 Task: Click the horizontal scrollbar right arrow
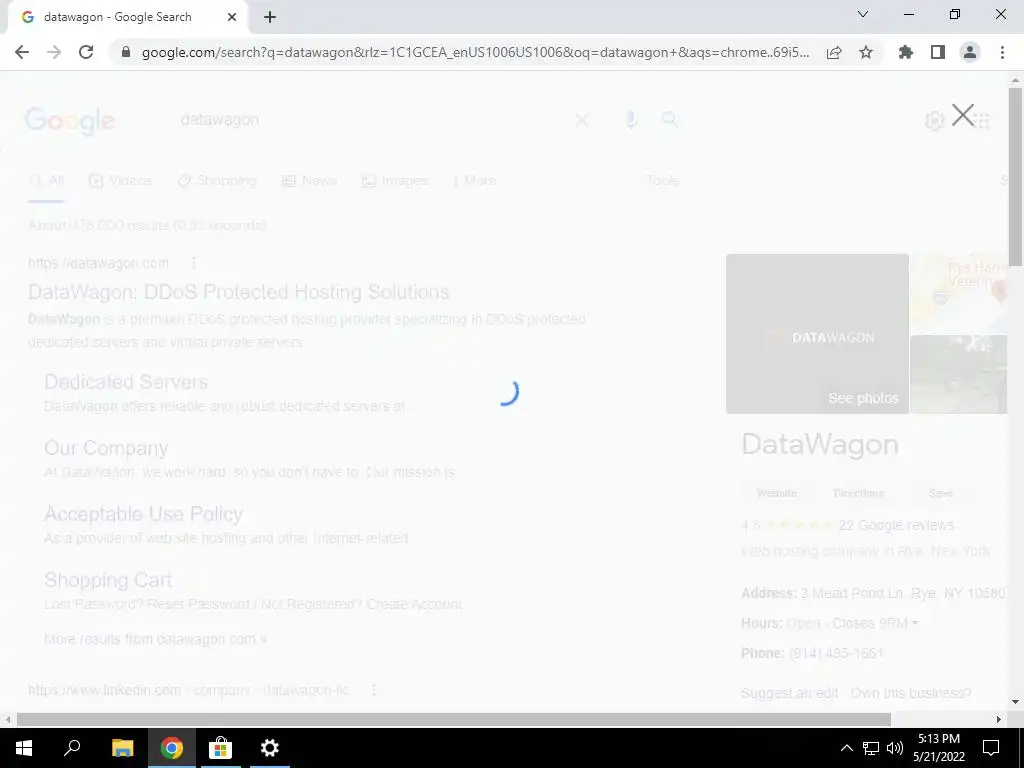pyautogui.click(x=999, y=719)
